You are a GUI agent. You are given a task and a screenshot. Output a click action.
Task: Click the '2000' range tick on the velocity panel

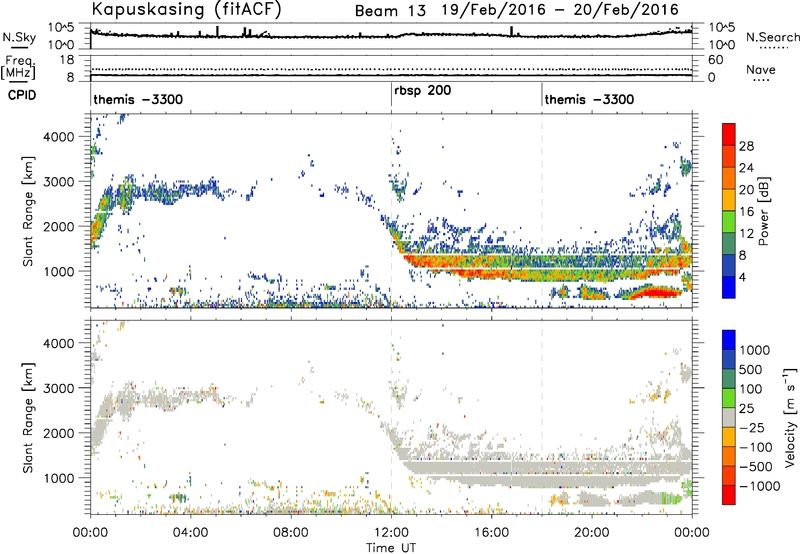point(58,433)
